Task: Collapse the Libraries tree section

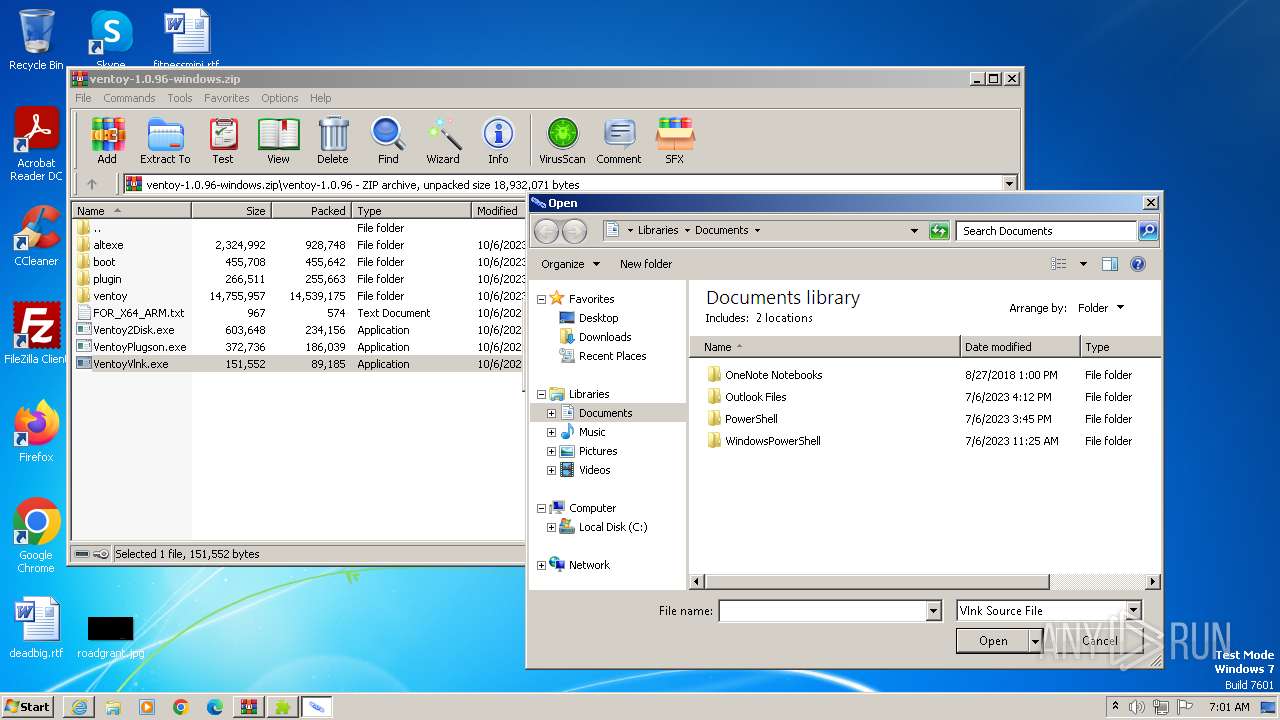Action: pyautogui.click(x=542, y=394)
